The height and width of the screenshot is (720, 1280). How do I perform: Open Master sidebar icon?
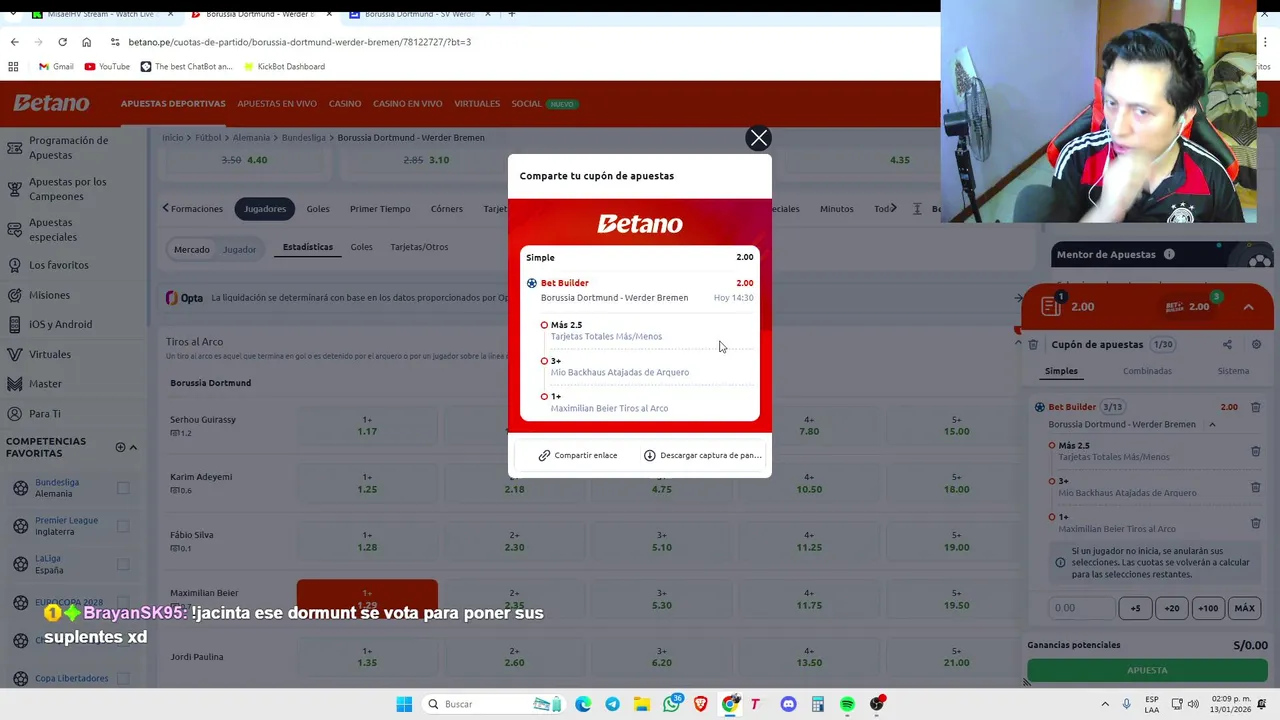15,384
